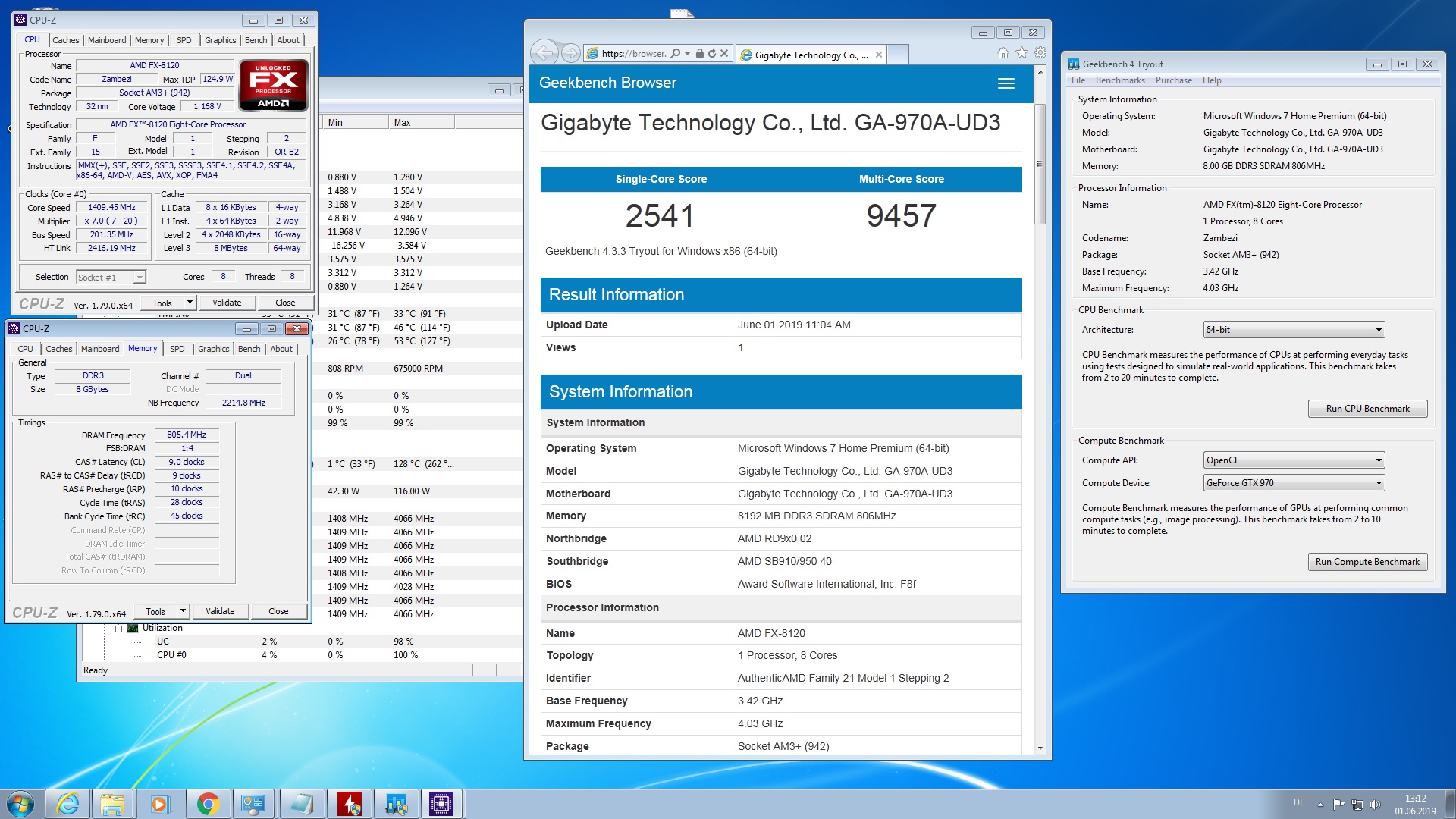Click the Max column header in hardware monitor
Screen dimensions: 1456x819
pyautogui.click(x=422, y=123)
